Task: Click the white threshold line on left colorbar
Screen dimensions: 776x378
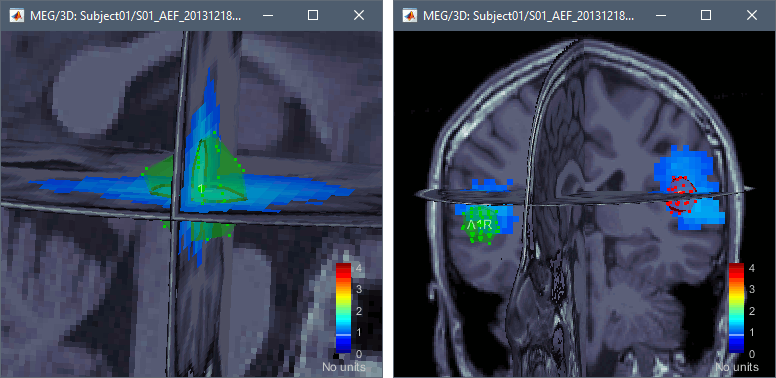Action: point(343,335)
